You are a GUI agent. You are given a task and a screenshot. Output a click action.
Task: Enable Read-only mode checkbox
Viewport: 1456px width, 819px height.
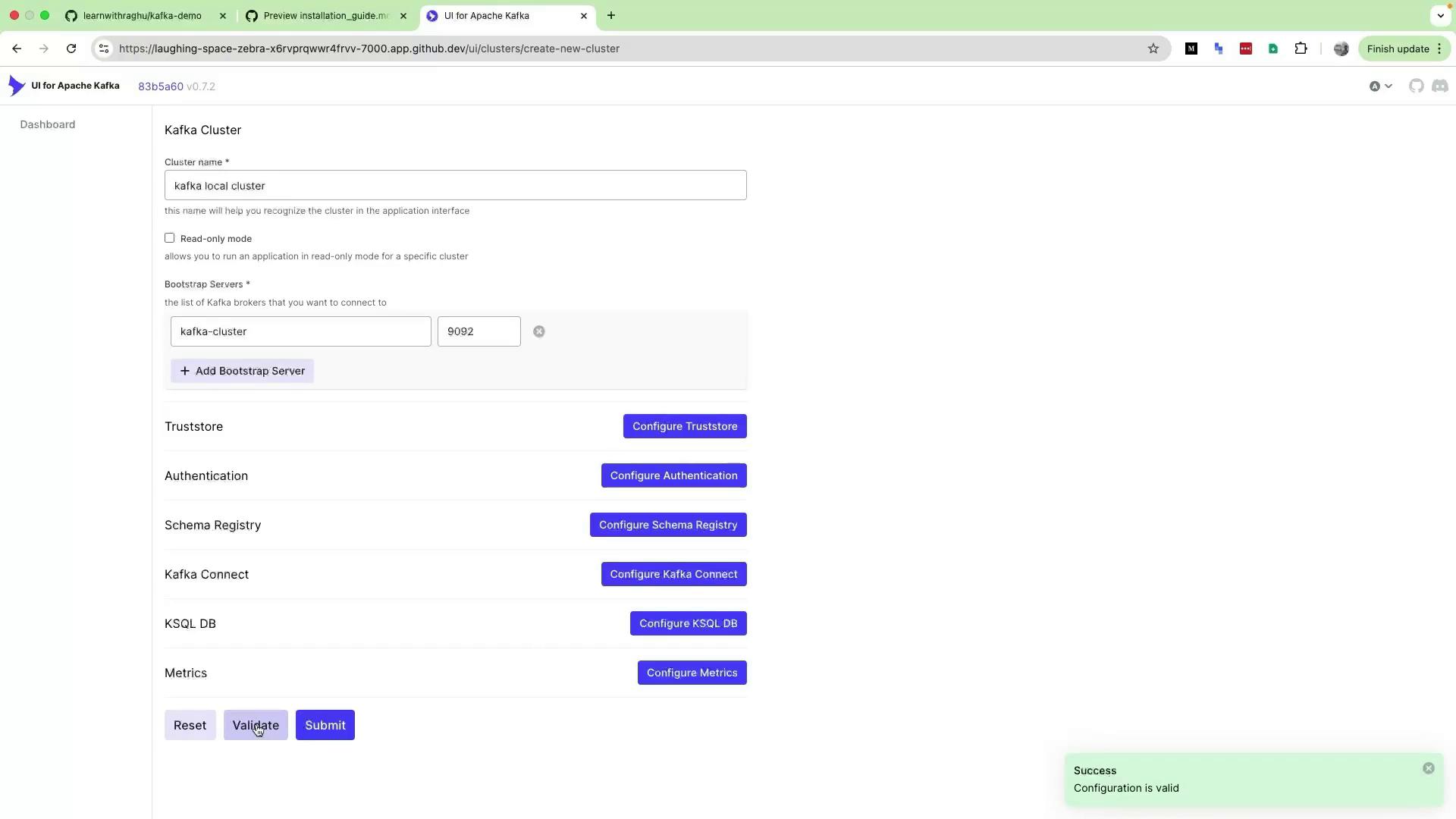click(169, 238)
